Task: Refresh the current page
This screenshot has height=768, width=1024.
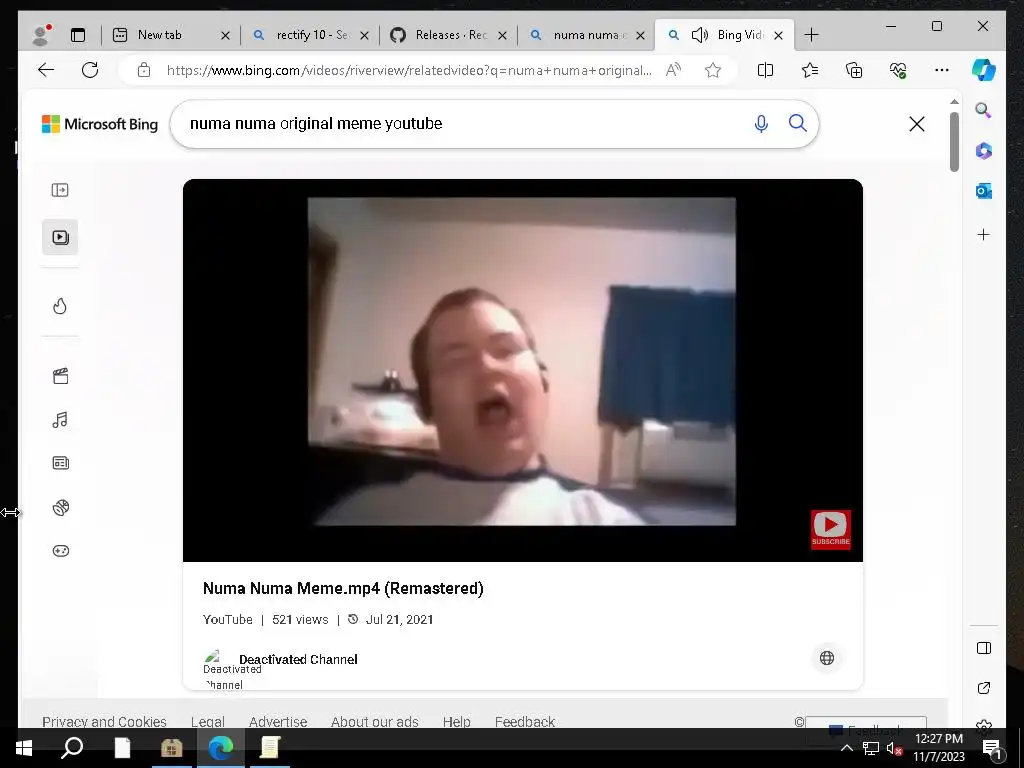Action: (90, 70)
